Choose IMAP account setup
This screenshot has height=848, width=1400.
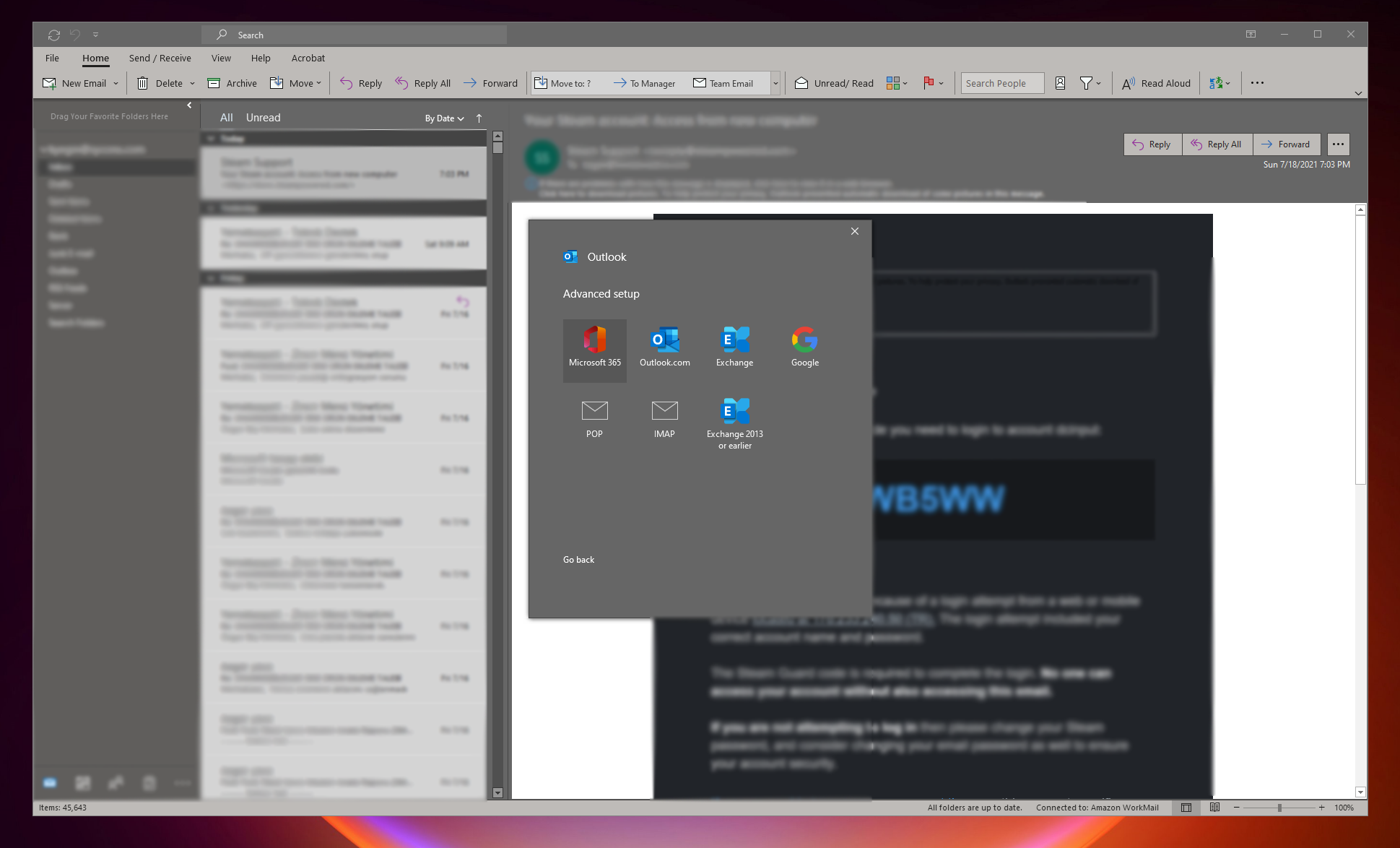[x=665, y=421]
